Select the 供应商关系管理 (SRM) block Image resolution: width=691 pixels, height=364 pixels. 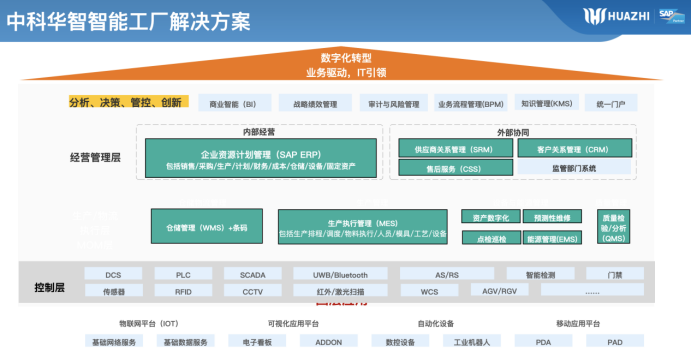(x=456, y=149)
